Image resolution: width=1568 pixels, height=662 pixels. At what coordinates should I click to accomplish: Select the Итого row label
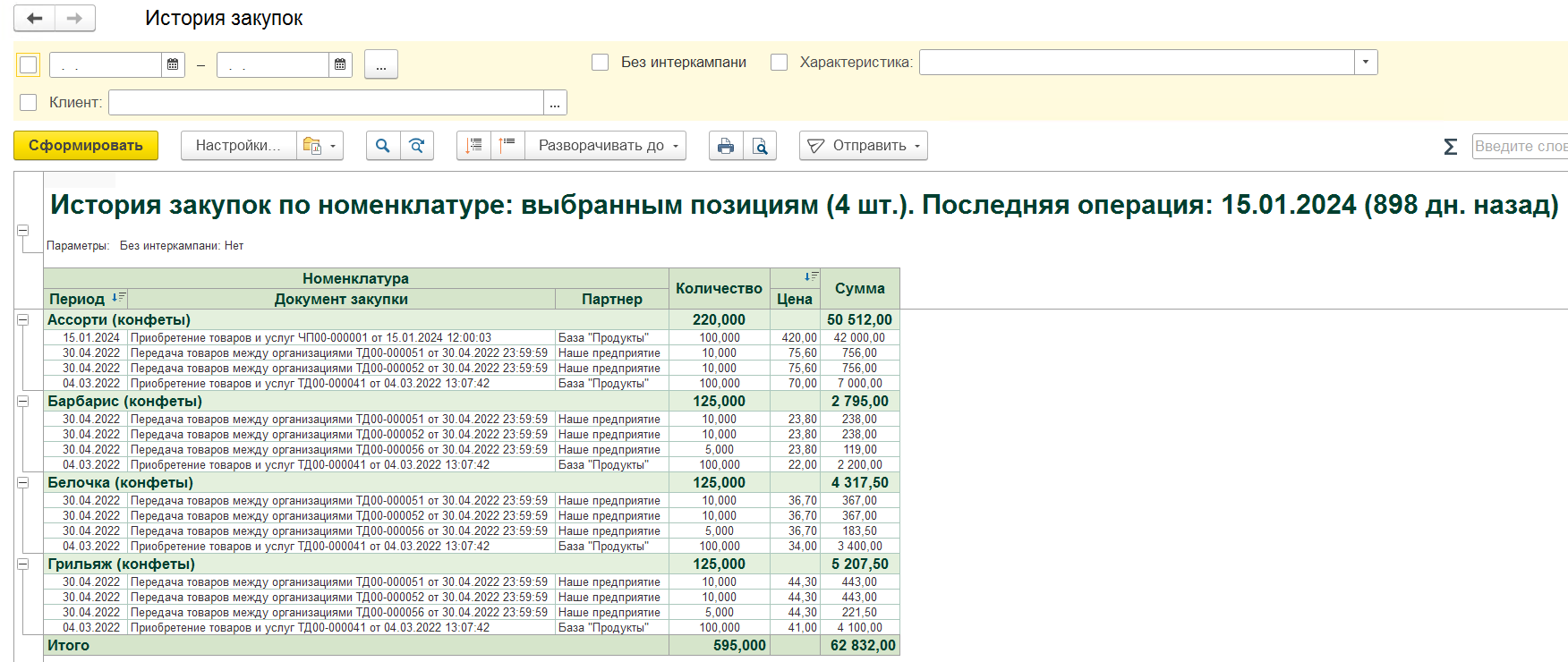[x=69, y=645]
